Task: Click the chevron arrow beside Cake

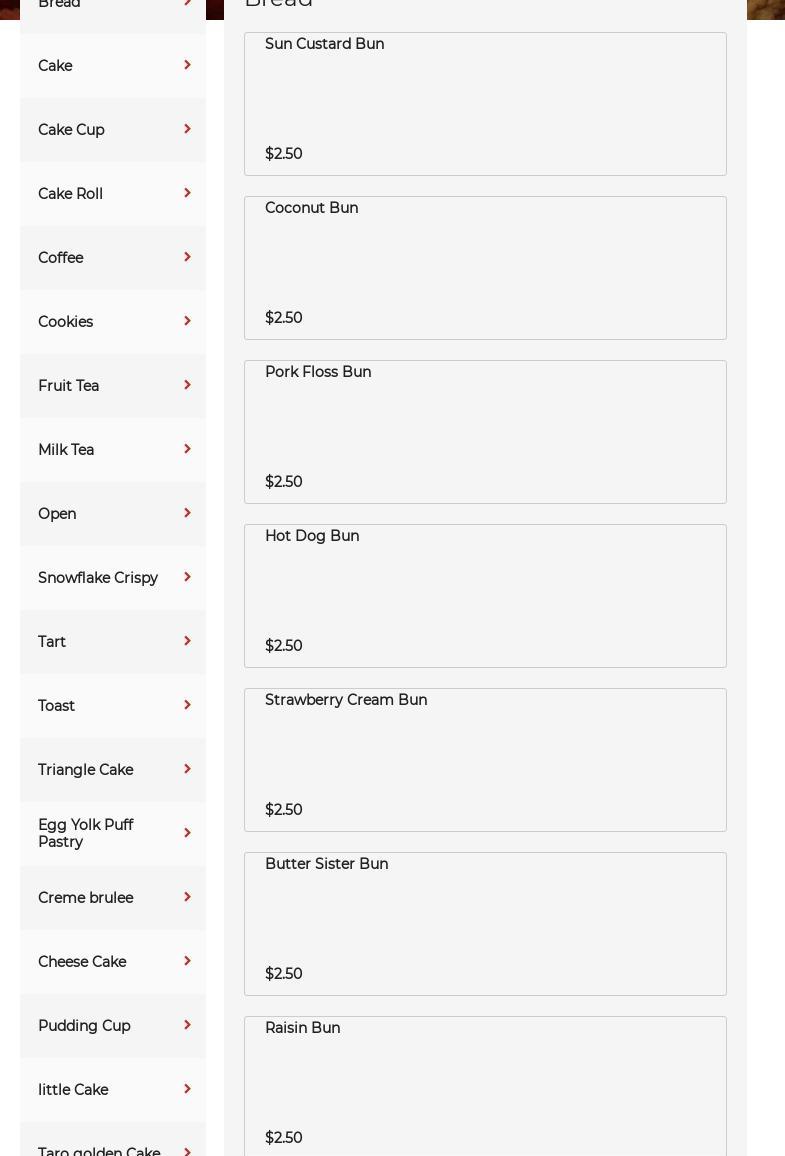Action: [x=187, y=65]
